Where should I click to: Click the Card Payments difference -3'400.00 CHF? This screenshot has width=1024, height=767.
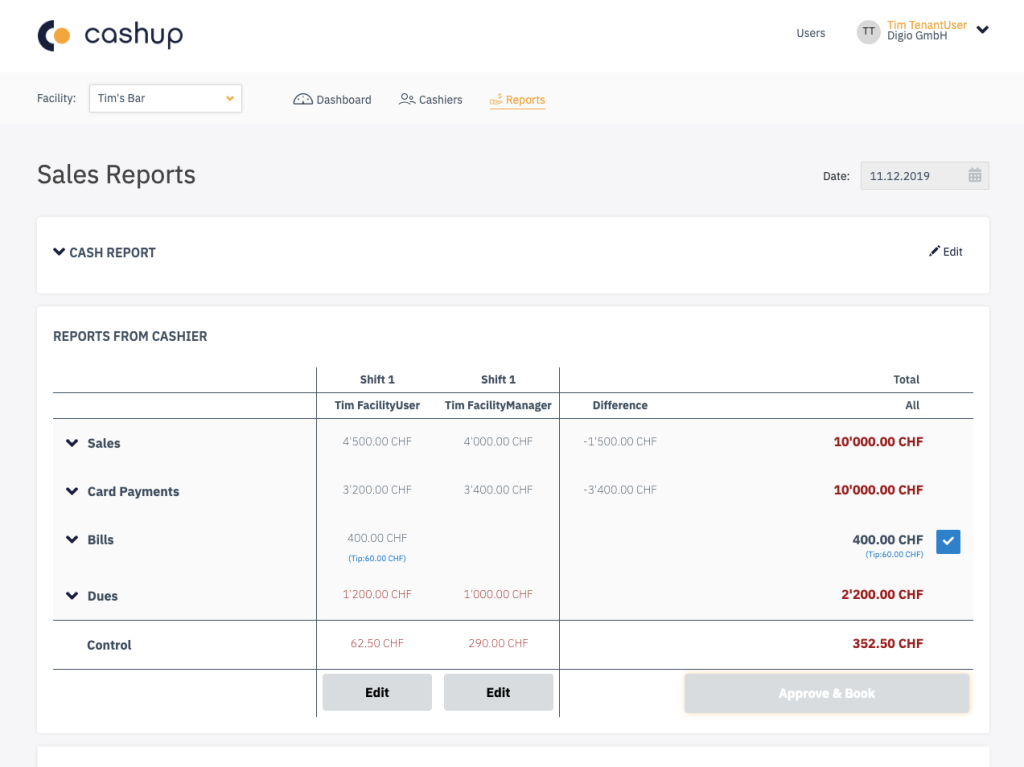tap(620, 490)
